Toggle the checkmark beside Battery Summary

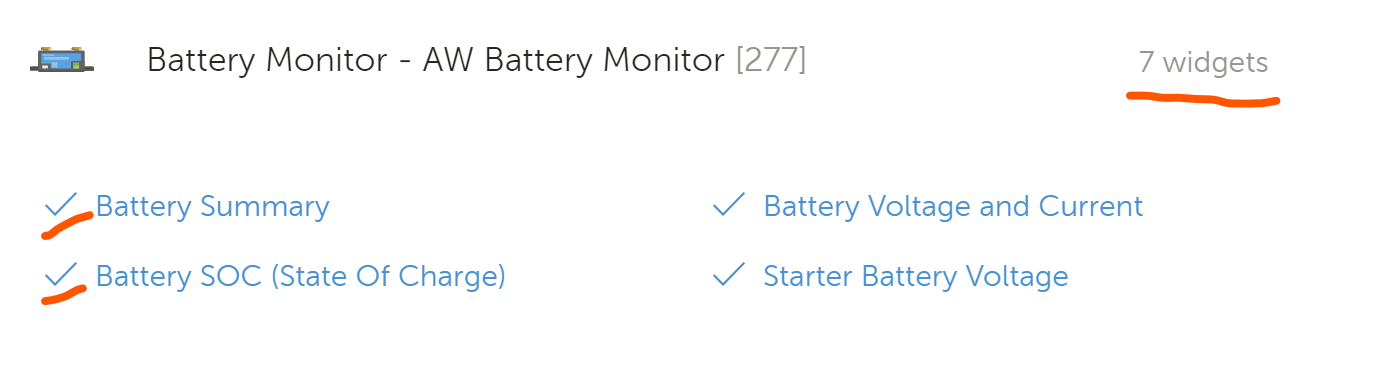coord(62,206)
